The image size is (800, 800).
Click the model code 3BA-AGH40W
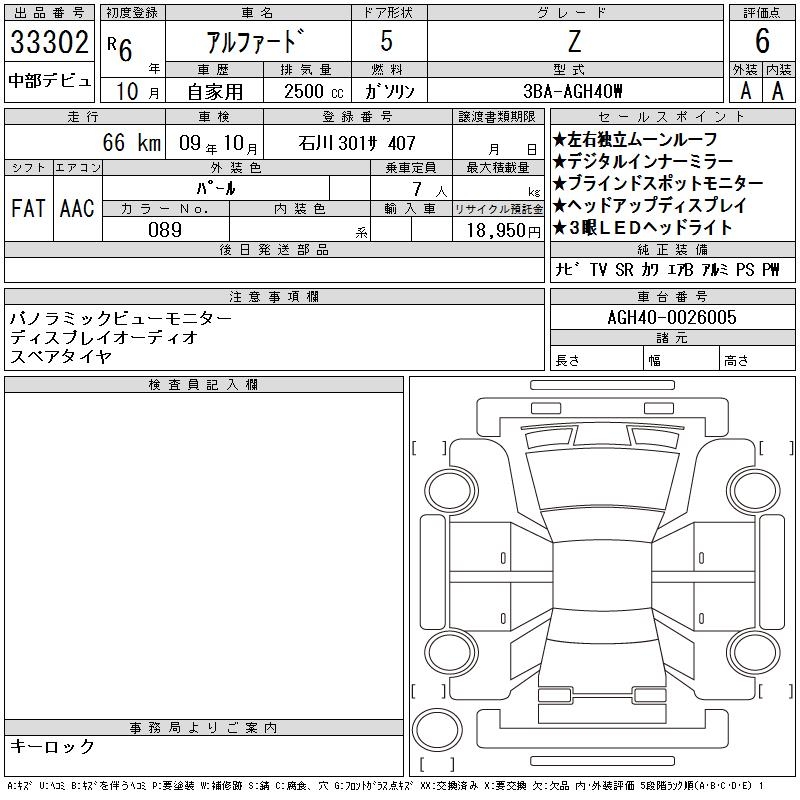(x=574, y=91)
